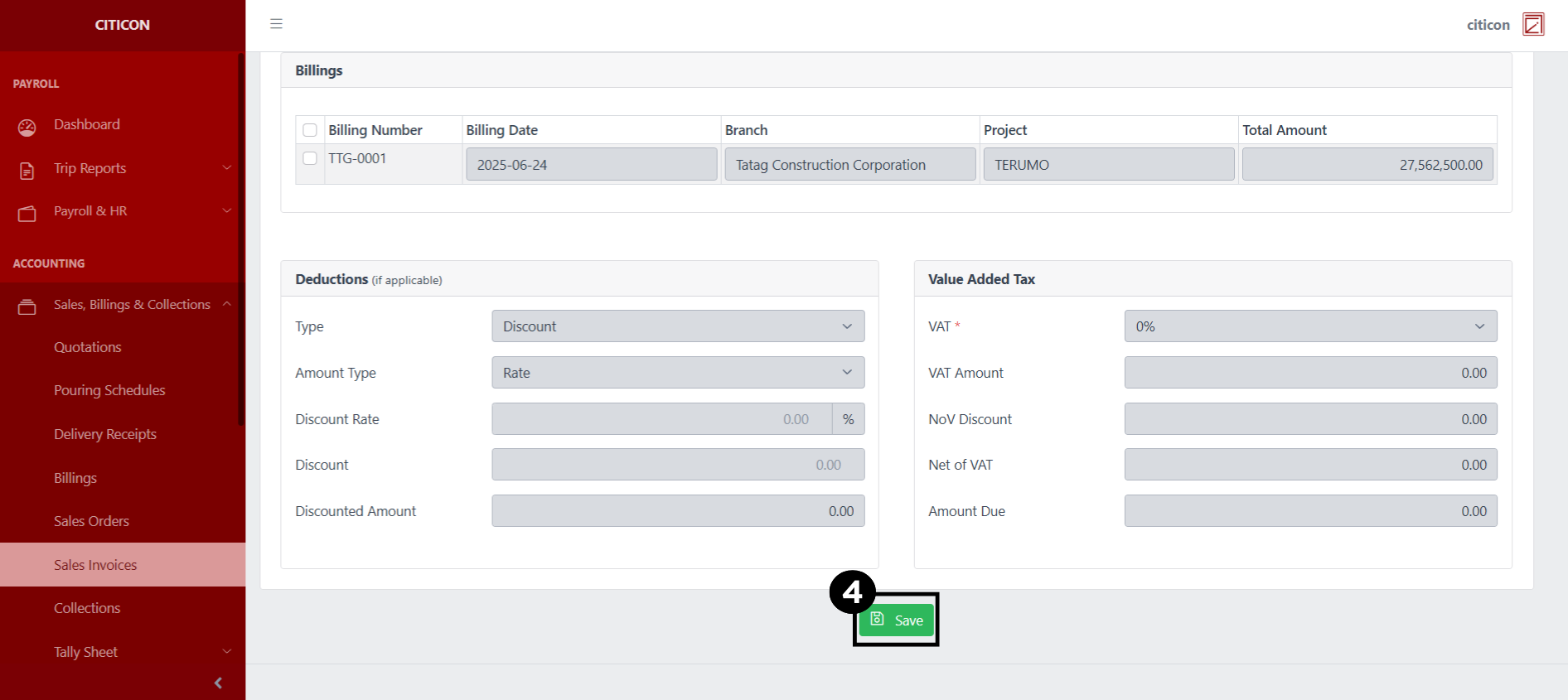This screenshot has height=700, width=1568.
Task: Click the Total Amount column header
Action: pyautogui.click(x=1285, y=130)
